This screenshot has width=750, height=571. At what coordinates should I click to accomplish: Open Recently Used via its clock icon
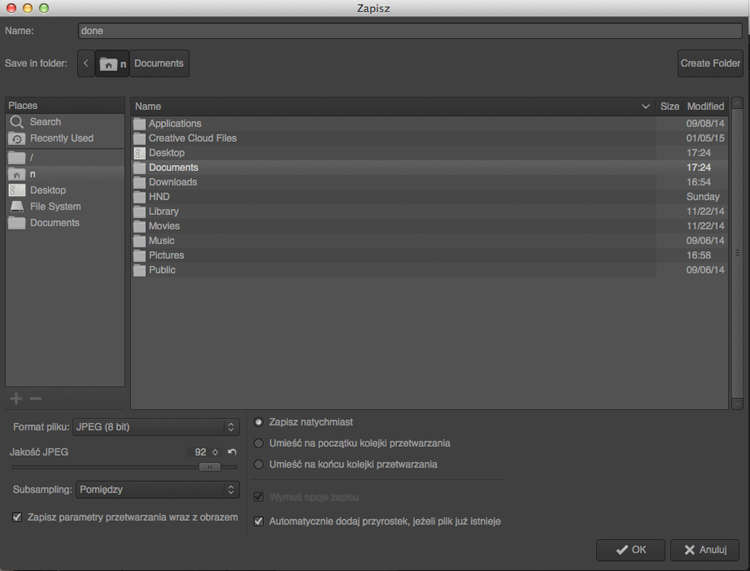(17, 139)
